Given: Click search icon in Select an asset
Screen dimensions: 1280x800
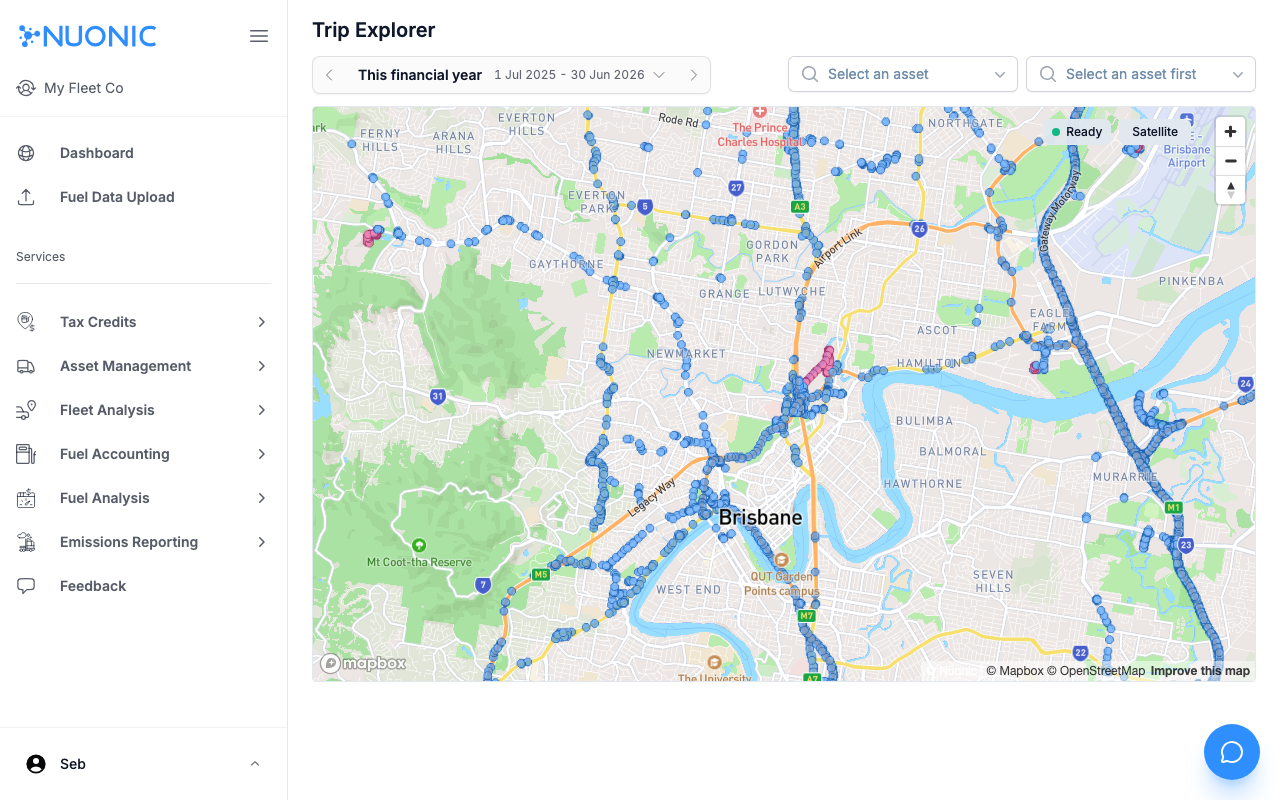Looking at the screenshot, I should pos(810,74).
